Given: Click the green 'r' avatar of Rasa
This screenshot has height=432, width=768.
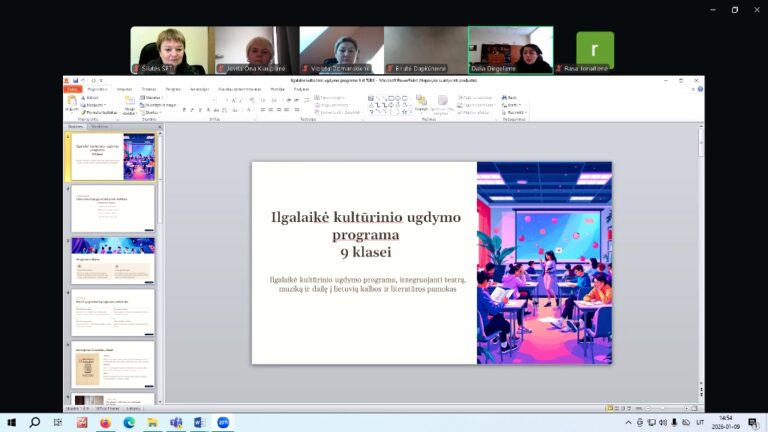Looking at the screenshot, I should click(x=595, y=50).
